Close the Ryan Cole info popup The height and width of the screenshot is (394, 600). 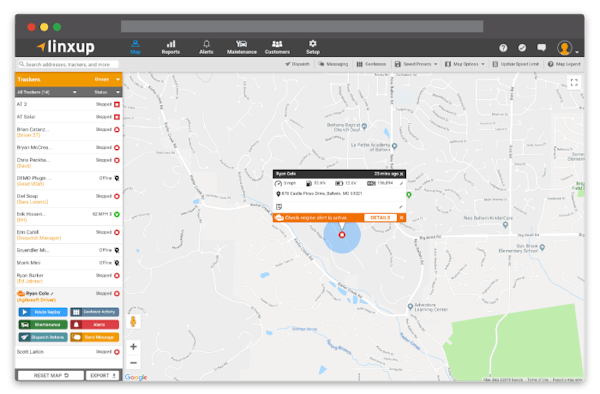tap(401, 174)
